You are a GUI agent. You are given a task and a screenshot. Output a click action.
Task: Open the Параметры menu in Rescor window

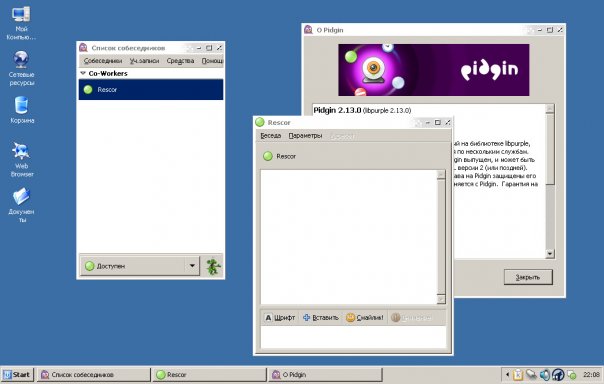tap(305, 136)
